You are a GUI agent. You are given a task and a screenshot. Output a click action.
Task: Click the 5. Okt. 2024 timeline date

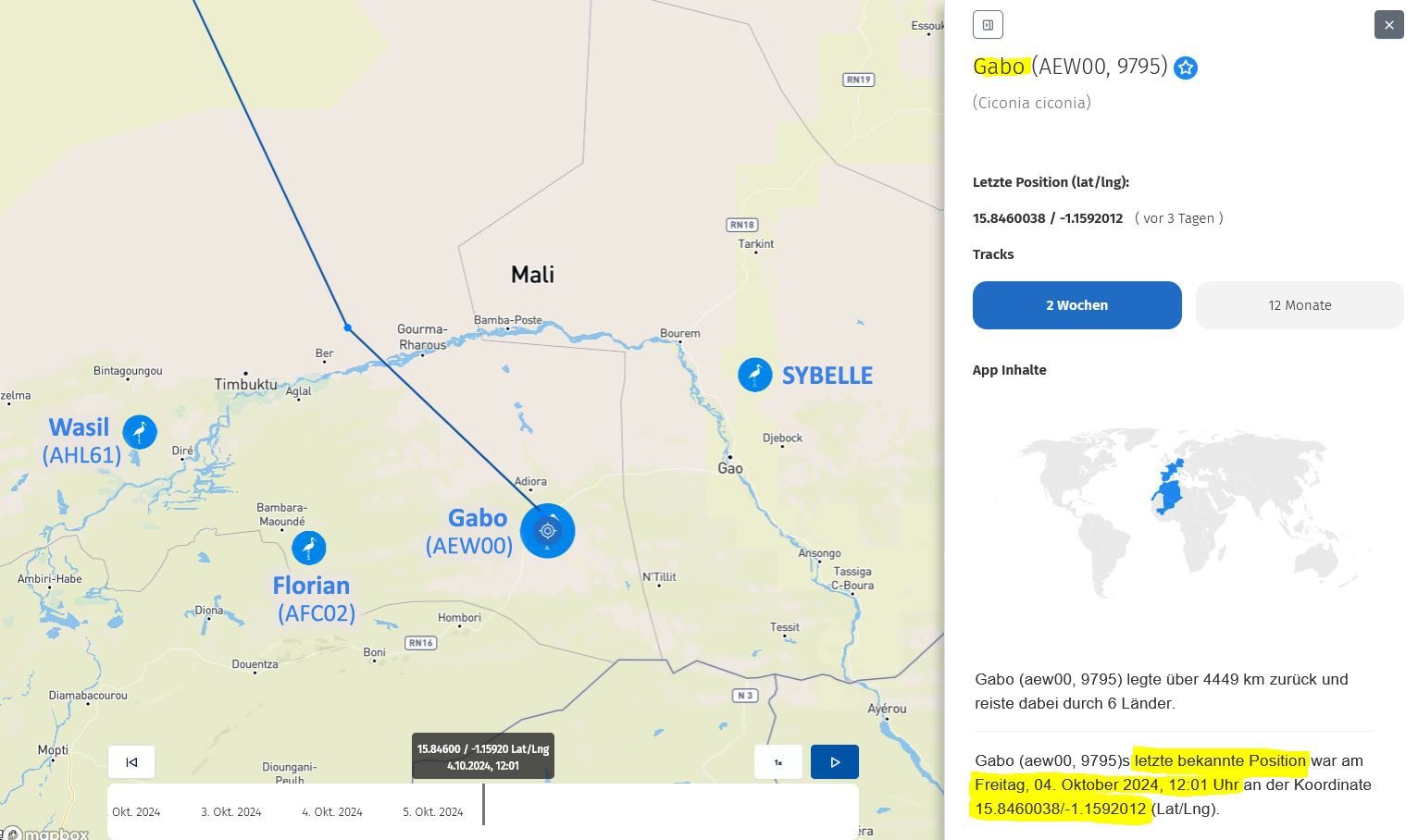pyautogui.click(x=433, y=812)
